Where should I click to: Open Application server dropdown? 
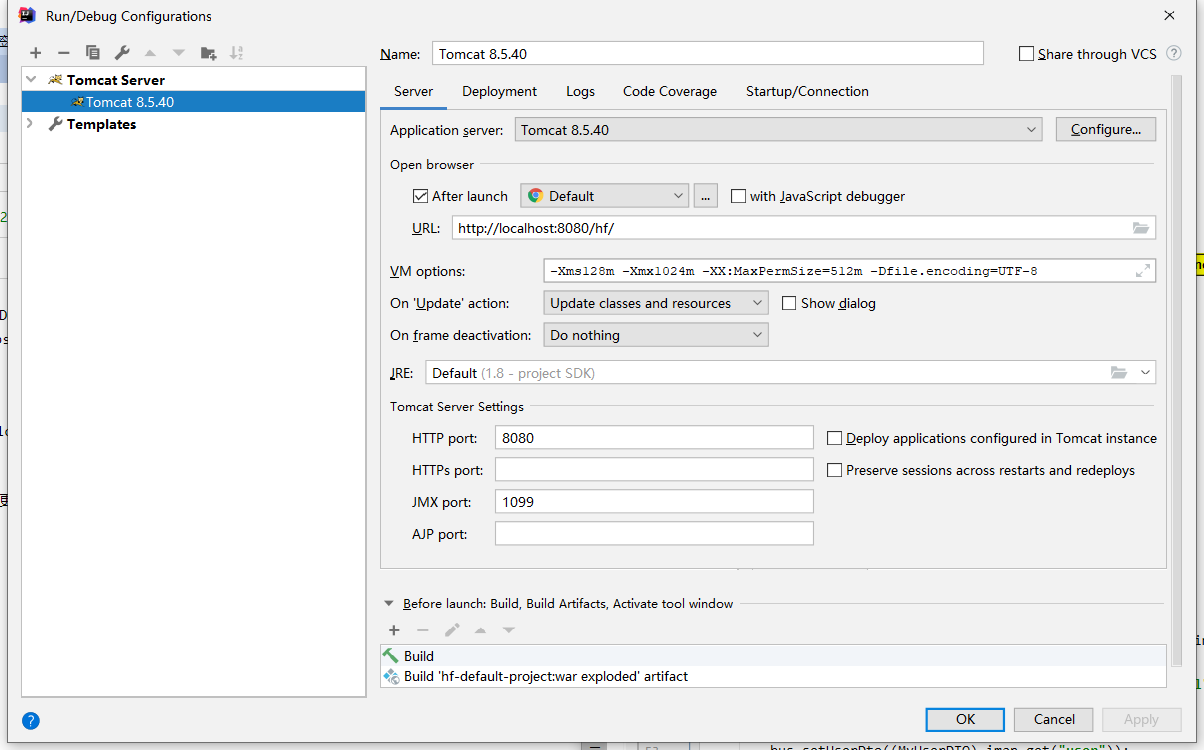coord(779,130)
